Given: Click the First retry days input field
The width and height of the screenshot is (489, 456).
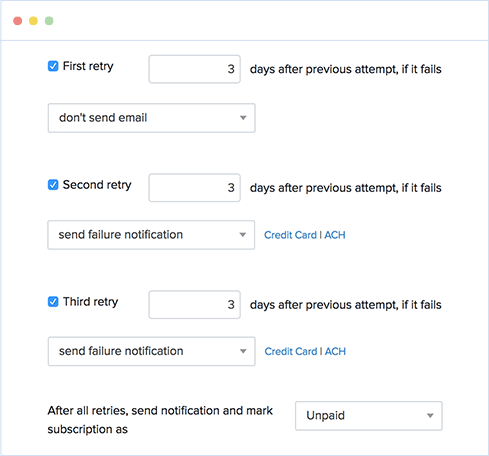Looking at the screenshot, I should [x=195, y=69].
